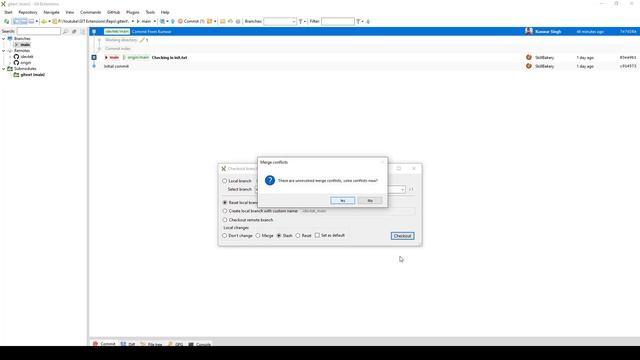Select the Reset local changes radio button

click(x=298, y=236)
